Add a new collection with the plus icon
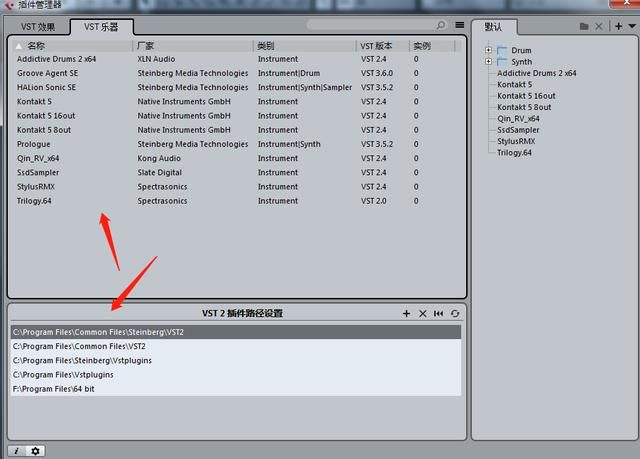 [x=618, y=26]
